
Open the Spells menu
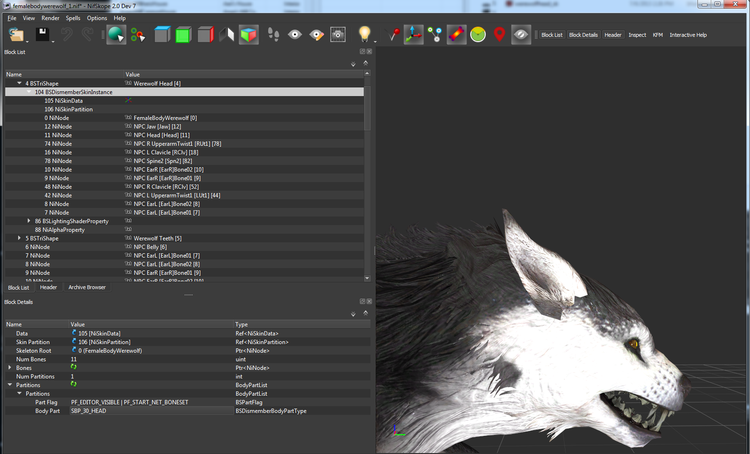(x=73, y=18)
